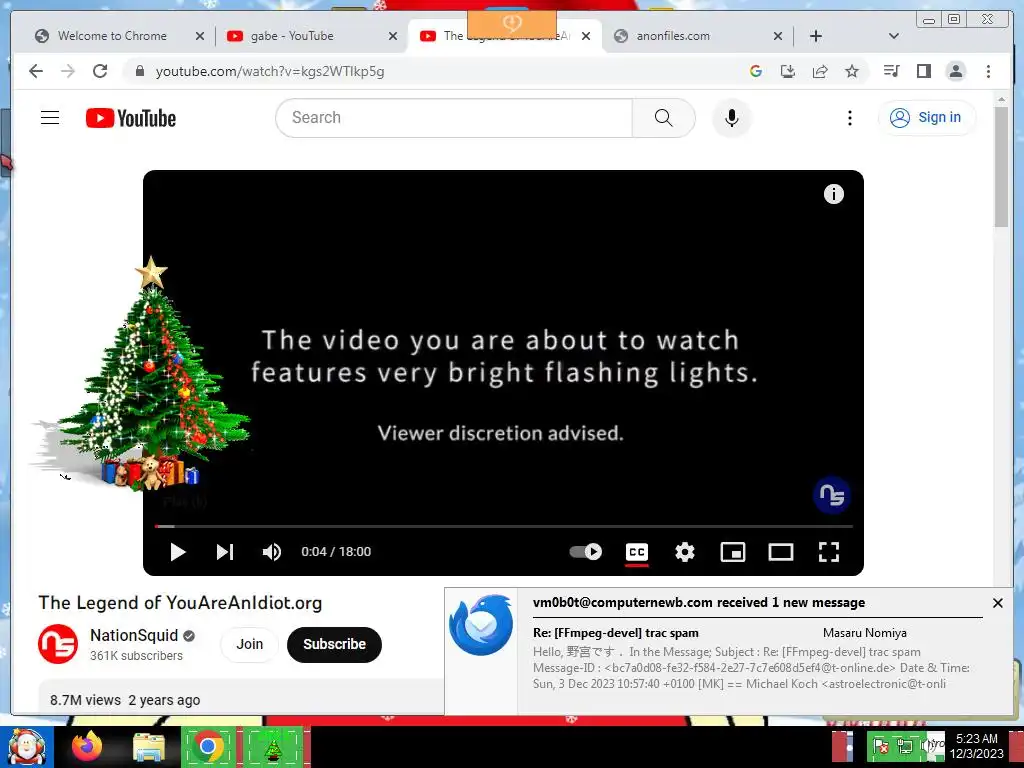Click into the YouTube Search field
This screenshot has height=768, width=1024.
[454, 118]
